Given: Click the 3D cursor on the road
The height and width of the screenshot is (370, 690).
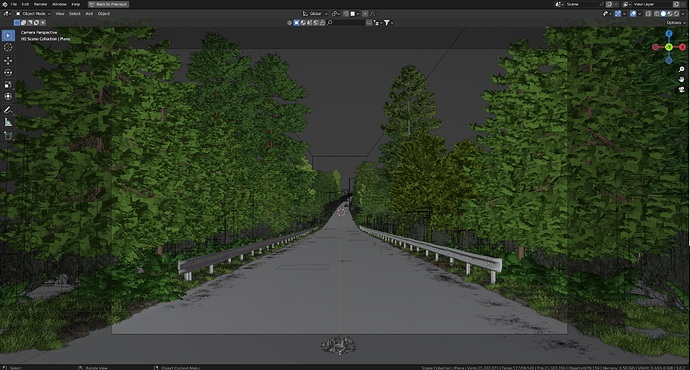Looking at the screenshot, I should [x=341, y=212].
